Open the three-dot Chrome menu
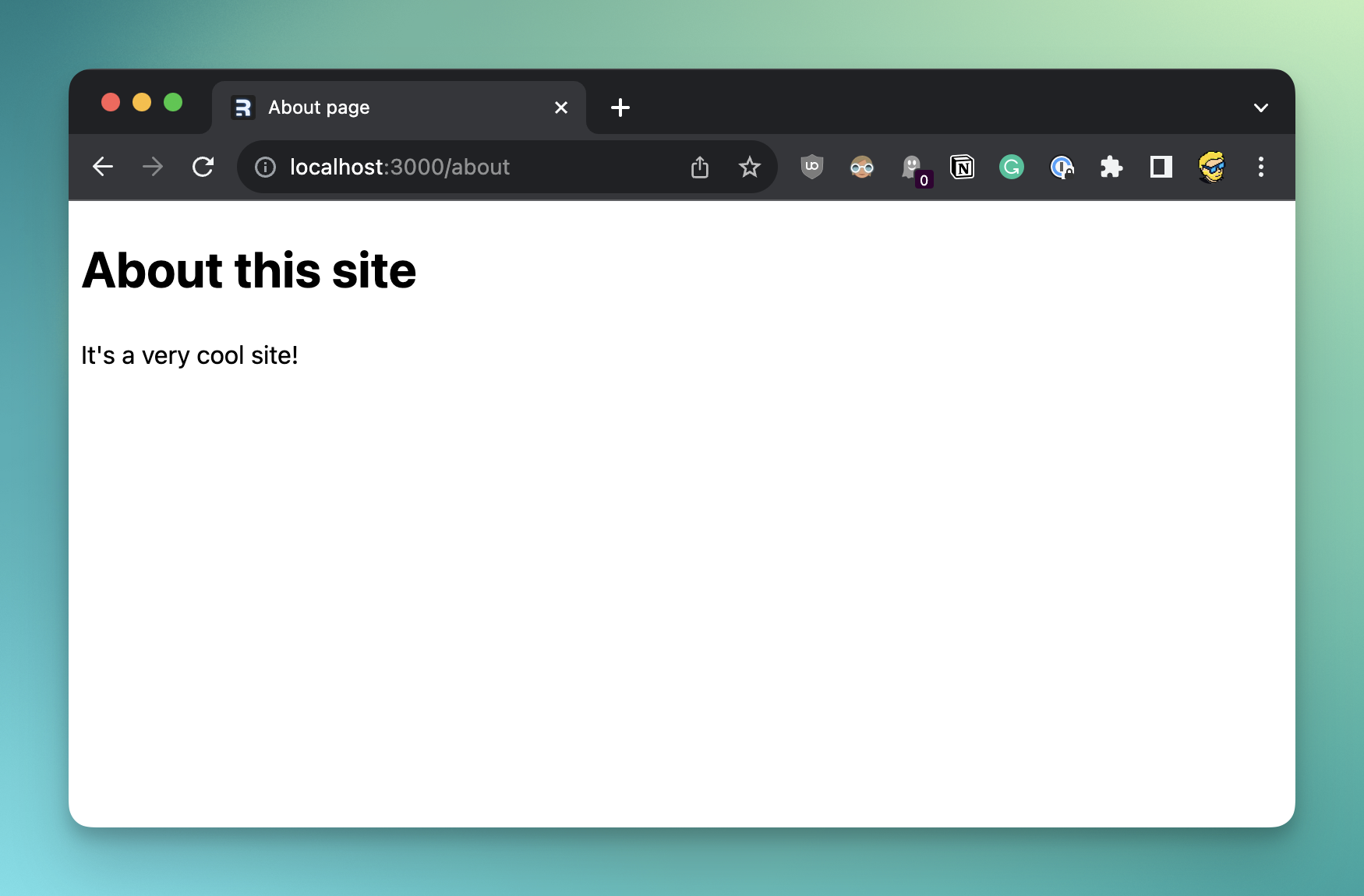The width and height of the screenshot is (1364, 896). (1260, 167)
